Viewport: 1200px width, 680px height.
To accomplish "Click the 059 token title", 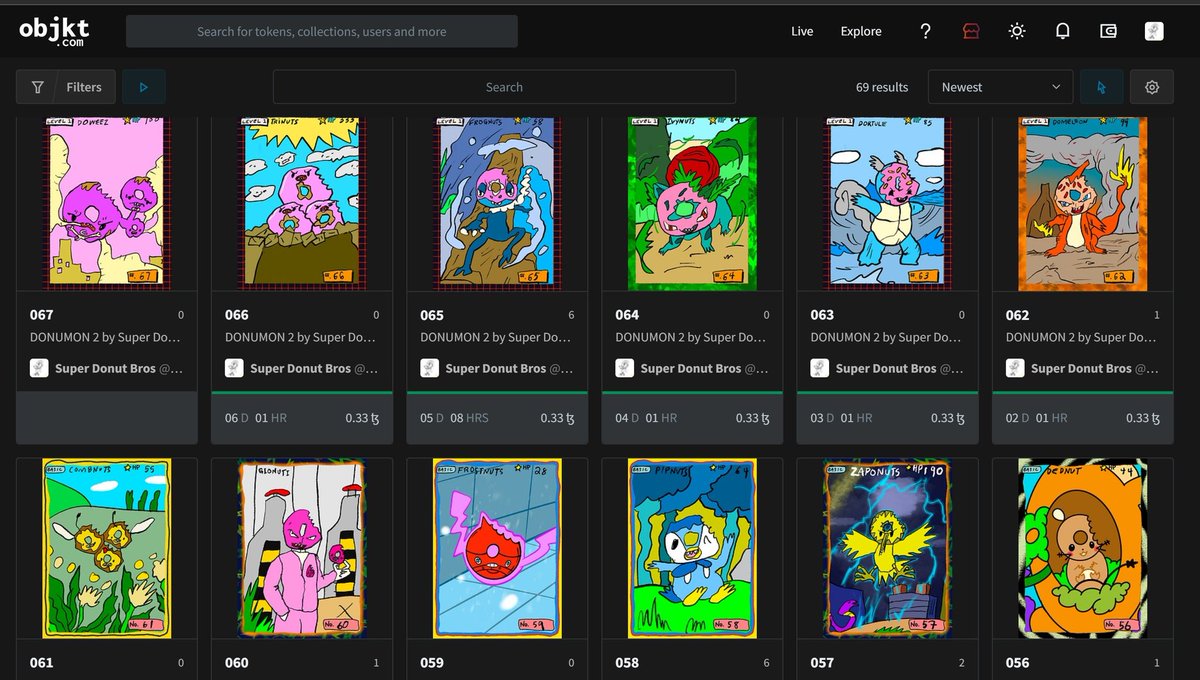I will (x=432, y=663).
